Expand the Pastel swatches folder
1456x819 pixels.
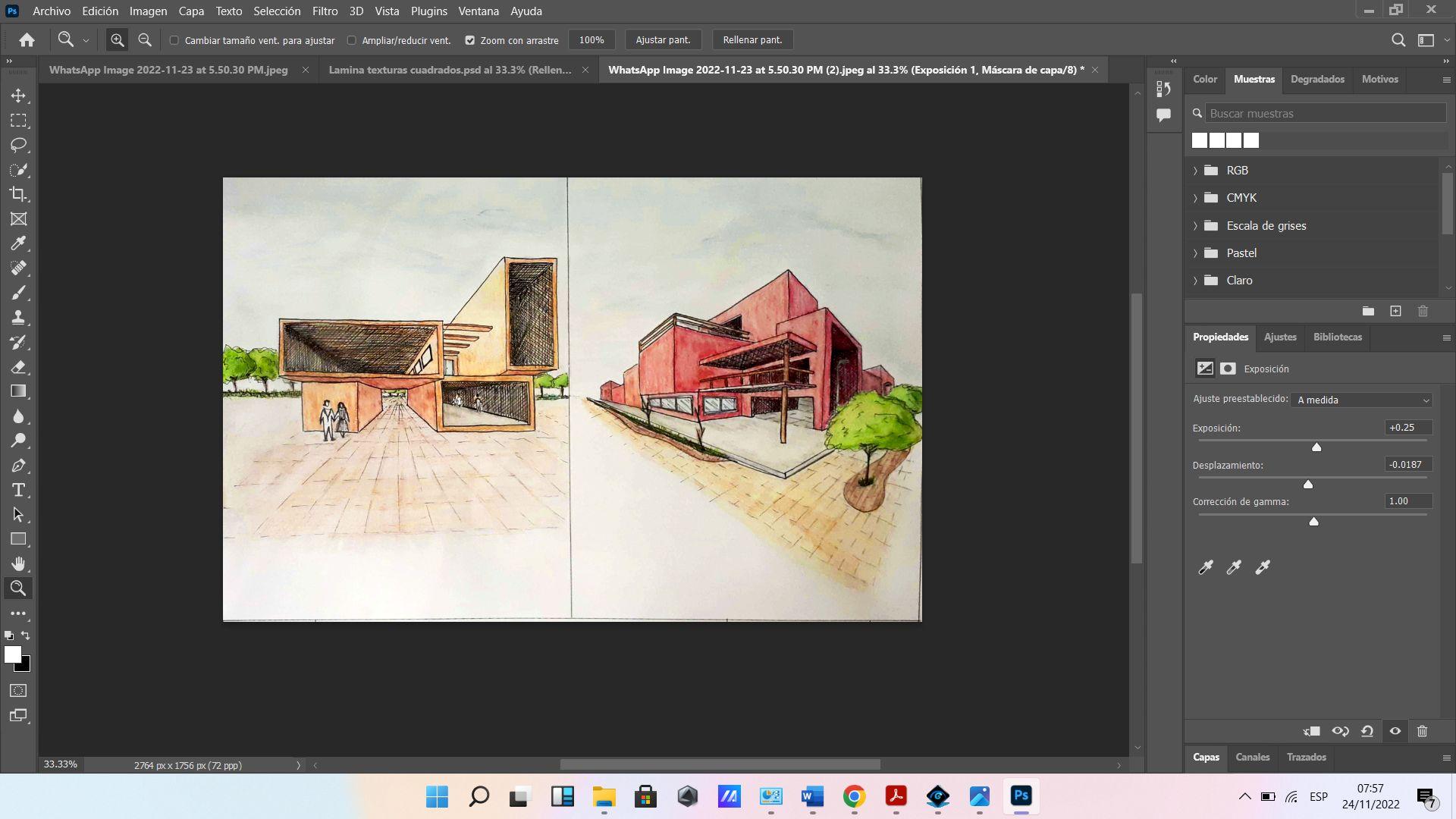coord(1196,253)
